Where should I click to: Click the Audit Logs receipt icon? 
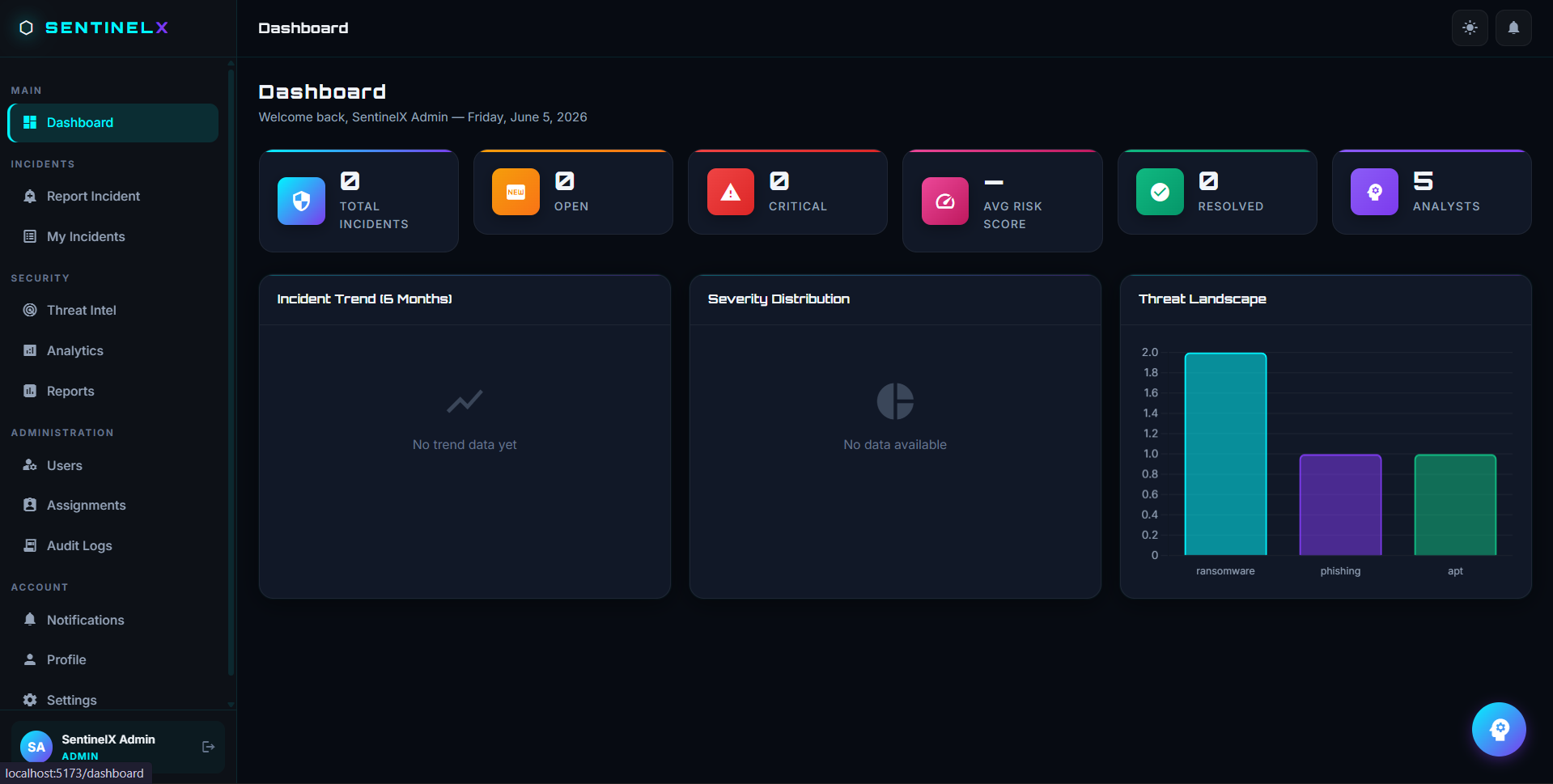coord(30,545)
